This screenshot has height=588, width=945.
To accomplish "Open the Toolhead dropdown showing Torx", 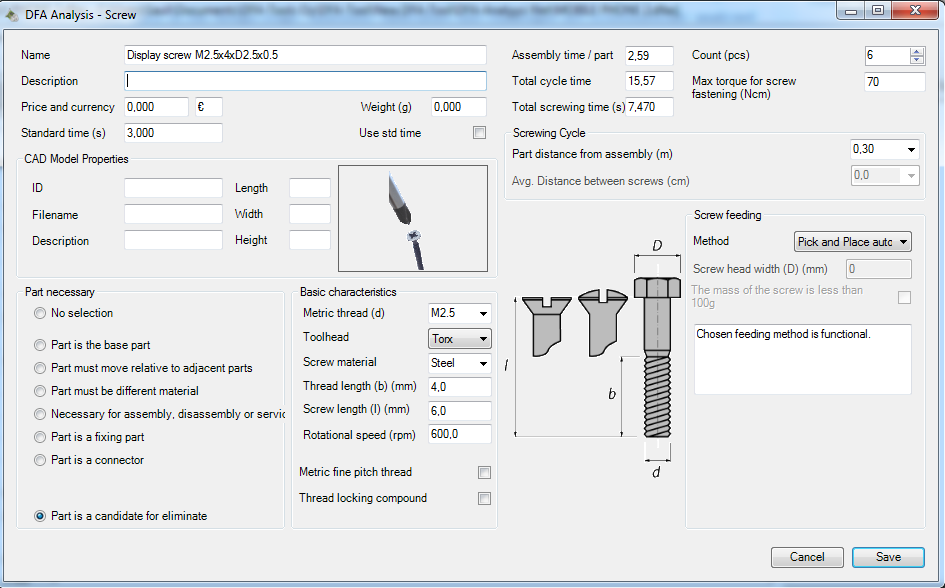I will 460,339.
